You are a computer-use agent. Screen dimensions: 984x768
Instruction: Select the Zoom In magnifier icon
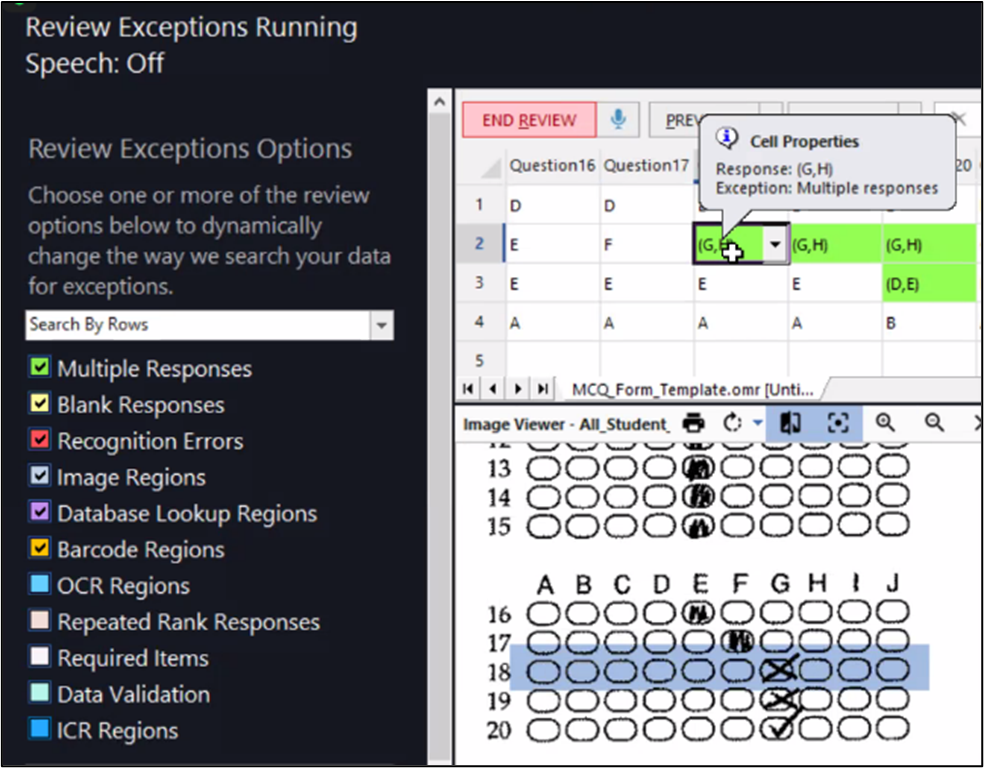pos(884,422)
